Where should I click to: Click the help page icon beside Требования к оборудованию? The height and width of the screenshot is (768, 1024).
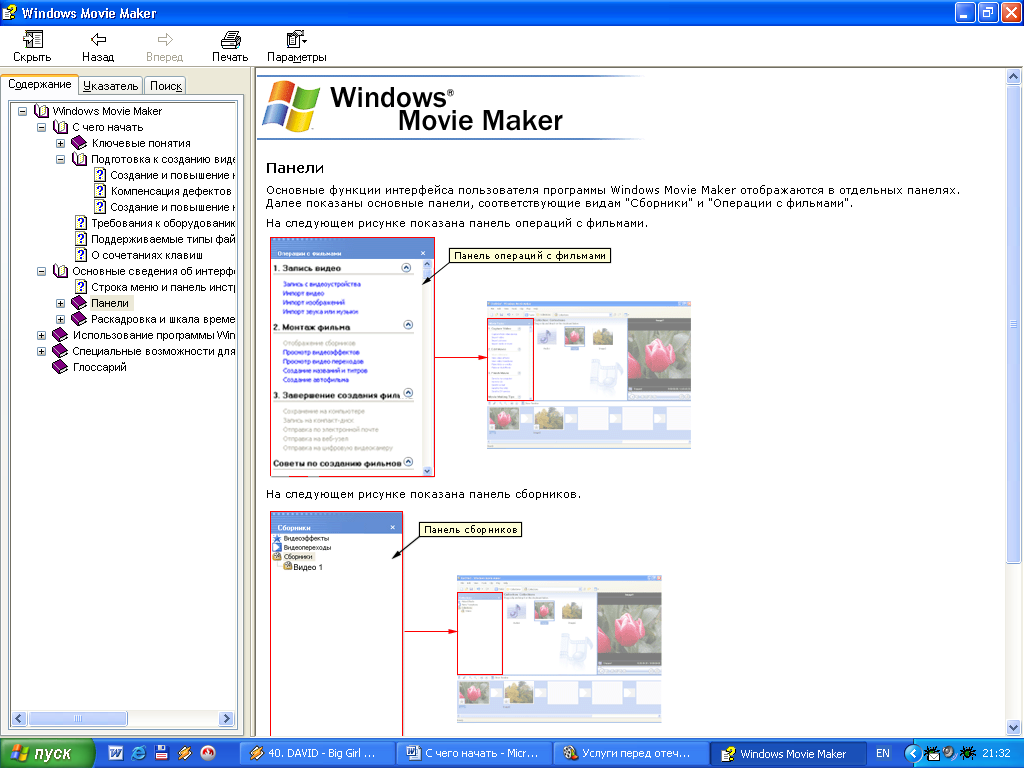click(x=81, y=223)
